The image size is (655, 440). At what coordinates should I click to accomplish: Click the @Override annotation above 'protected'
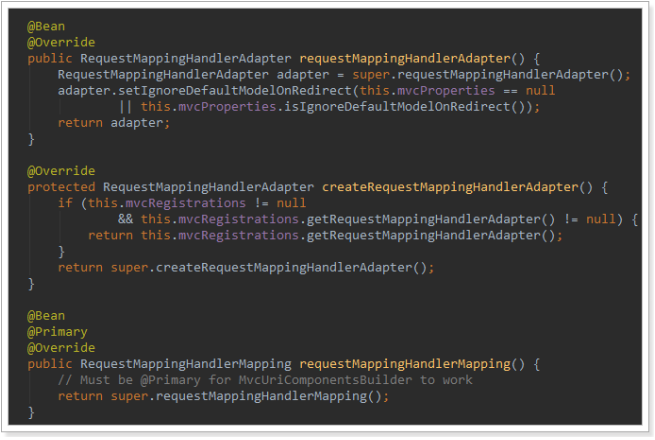(61, 171)
